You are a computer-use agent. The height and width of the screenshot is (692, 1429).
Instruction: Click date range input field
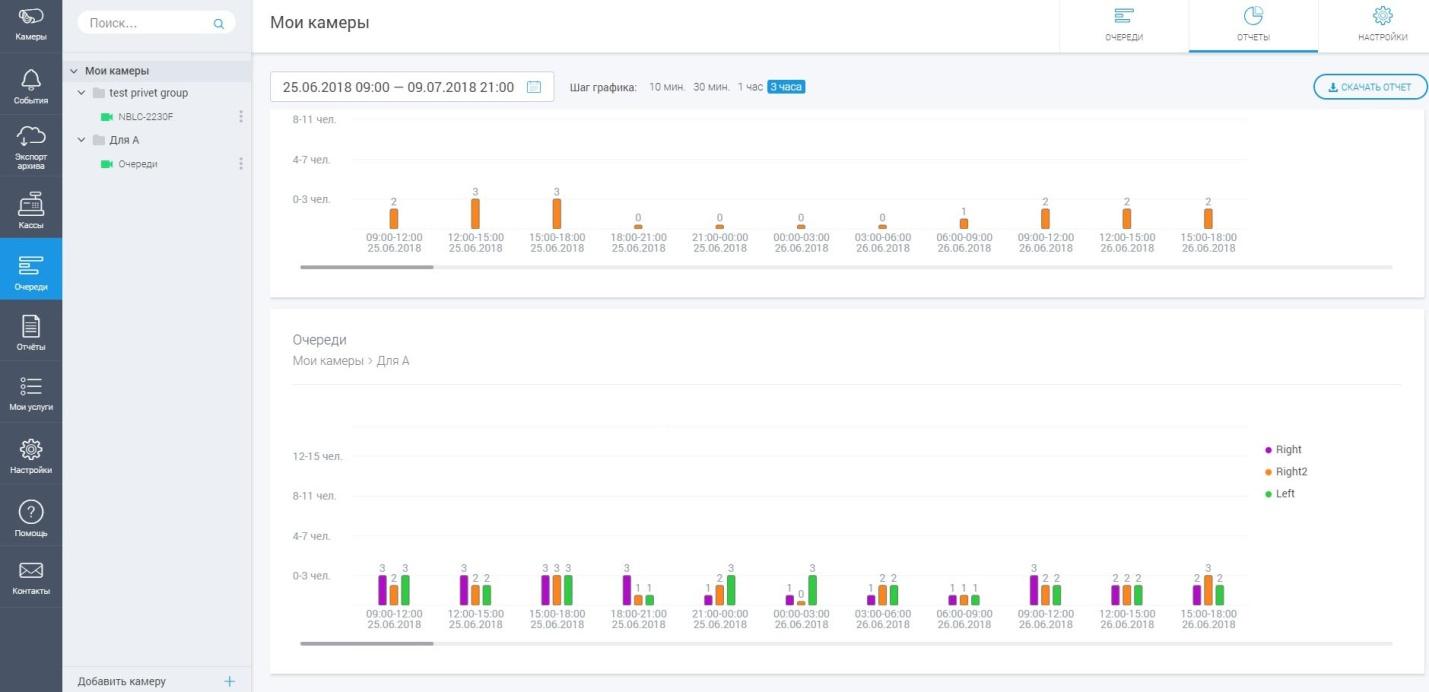click(412, 87)
